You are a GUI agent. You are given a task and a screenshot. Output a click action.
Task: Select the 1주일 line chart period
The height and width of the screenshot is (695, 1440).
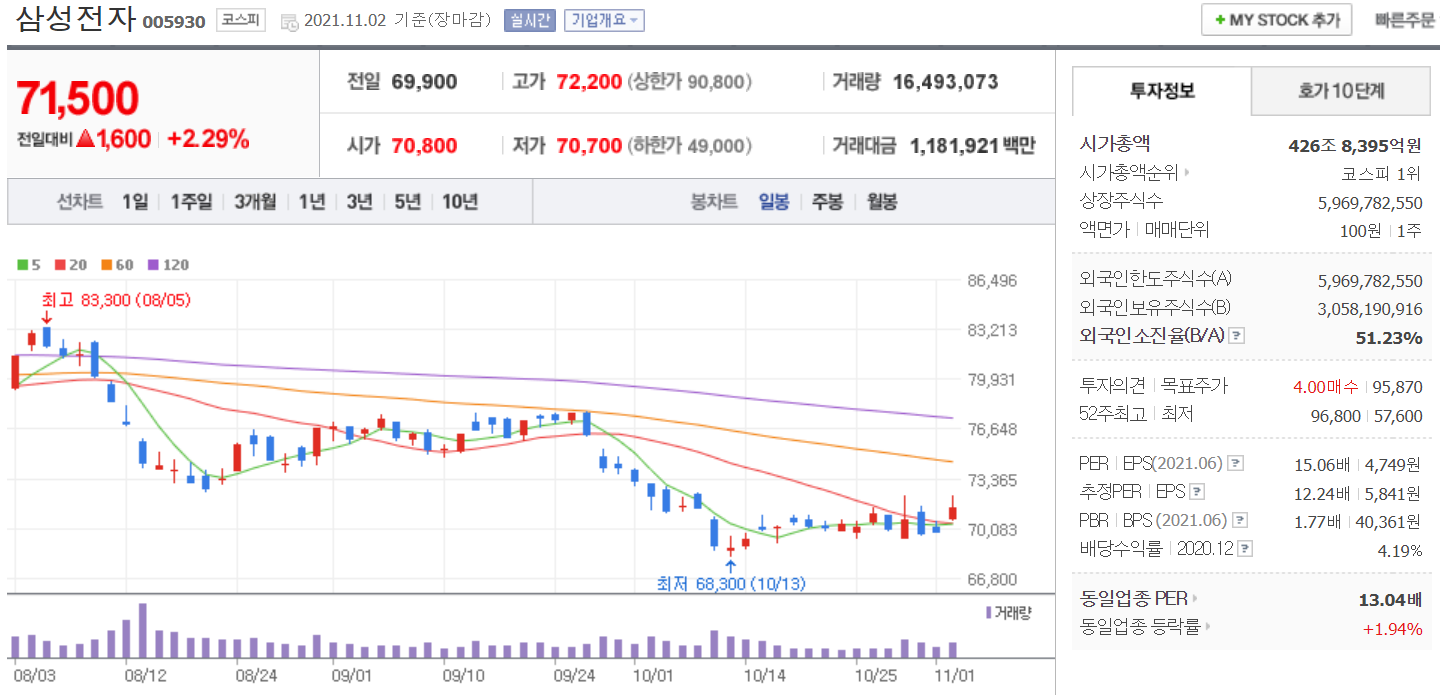[x=191, y=202]
